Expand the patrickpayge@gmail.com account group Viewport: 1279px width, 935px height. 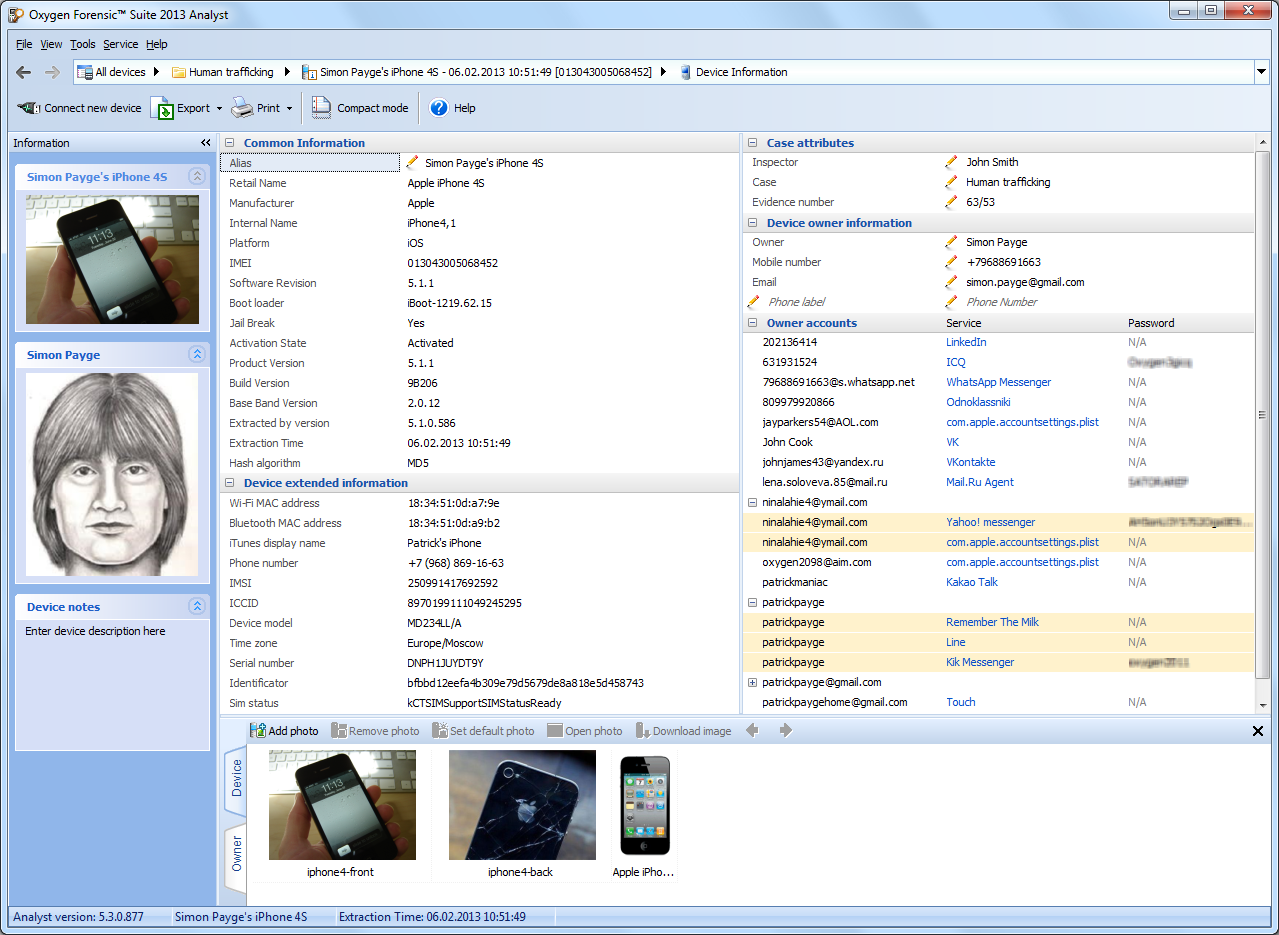coord(752,682)
